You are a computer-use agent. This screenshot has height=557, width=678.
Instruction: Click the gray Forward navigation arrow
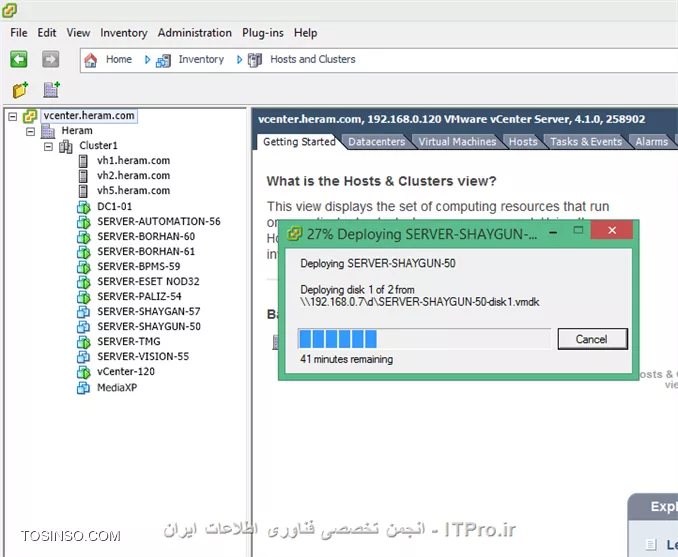(50, 59)
